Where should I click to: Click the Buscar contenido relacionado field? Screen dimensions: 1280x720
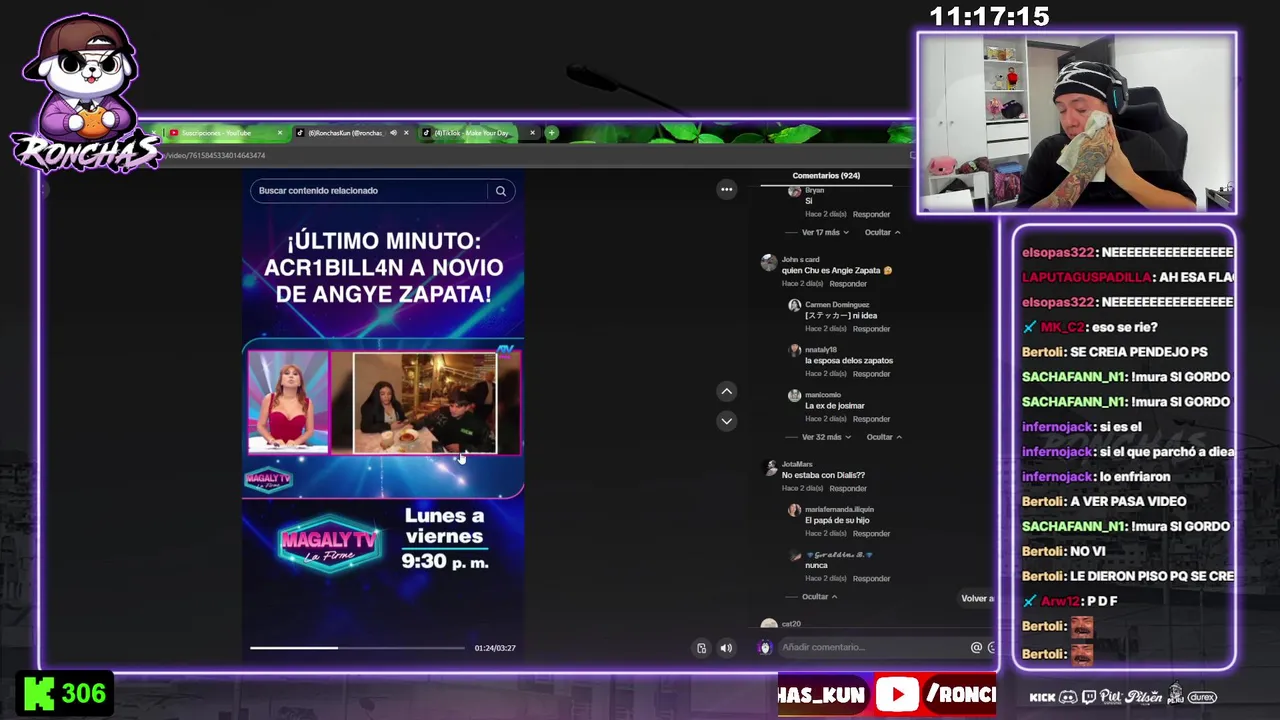pyautogui.click(x=370, y=191)
